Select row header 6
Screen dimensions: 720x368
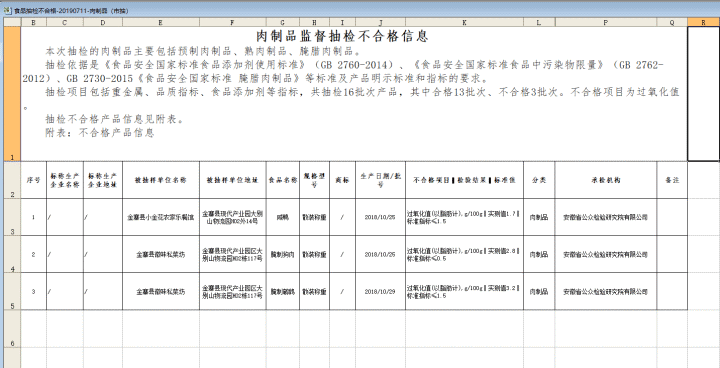(x=12, y=329)
